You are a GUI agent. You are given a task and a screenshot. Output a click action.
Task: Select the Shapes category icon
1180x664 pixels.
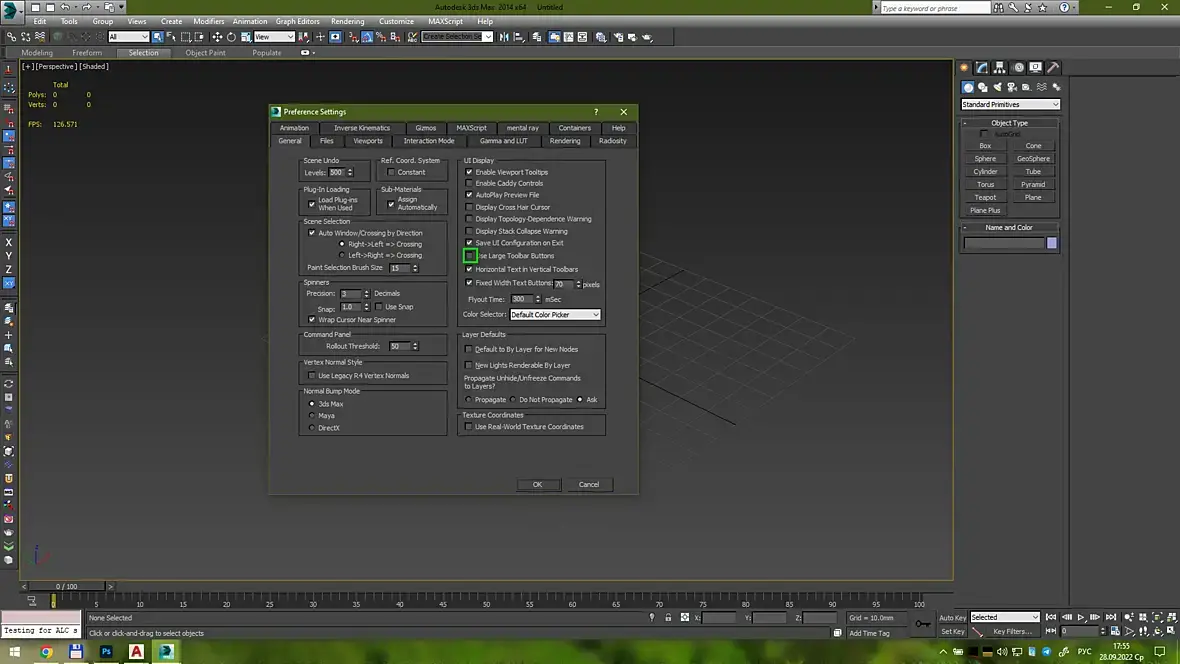coord(983,87)
